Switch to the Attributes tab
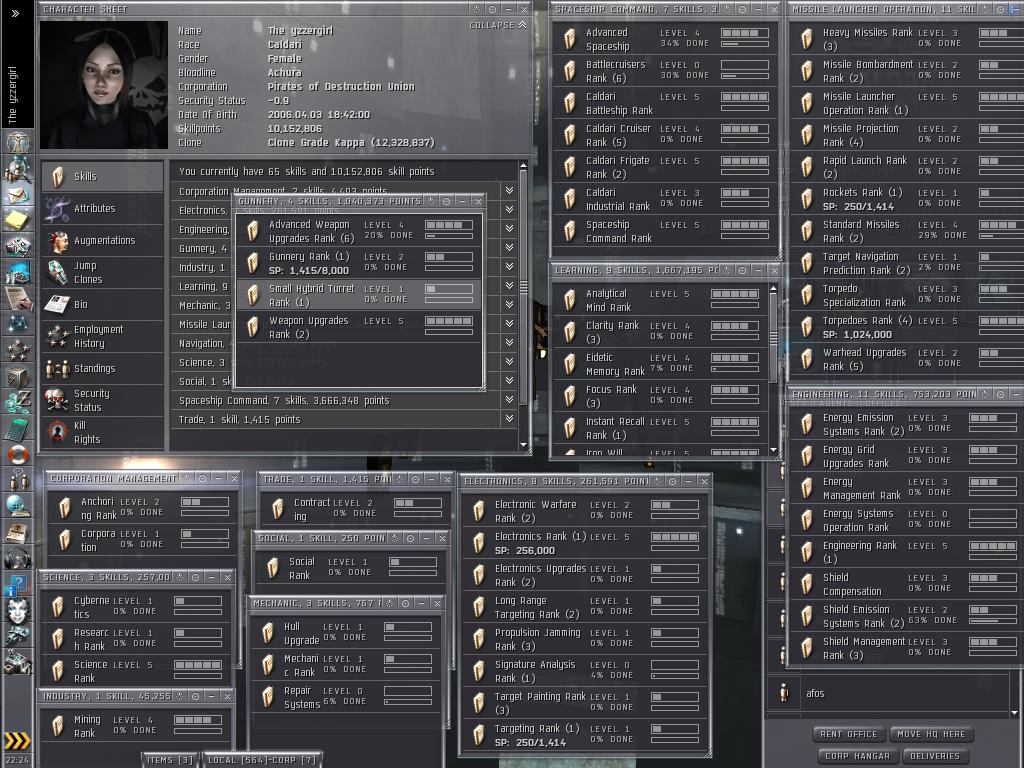Screen dimensions: 1024x768 pos(103,208)
